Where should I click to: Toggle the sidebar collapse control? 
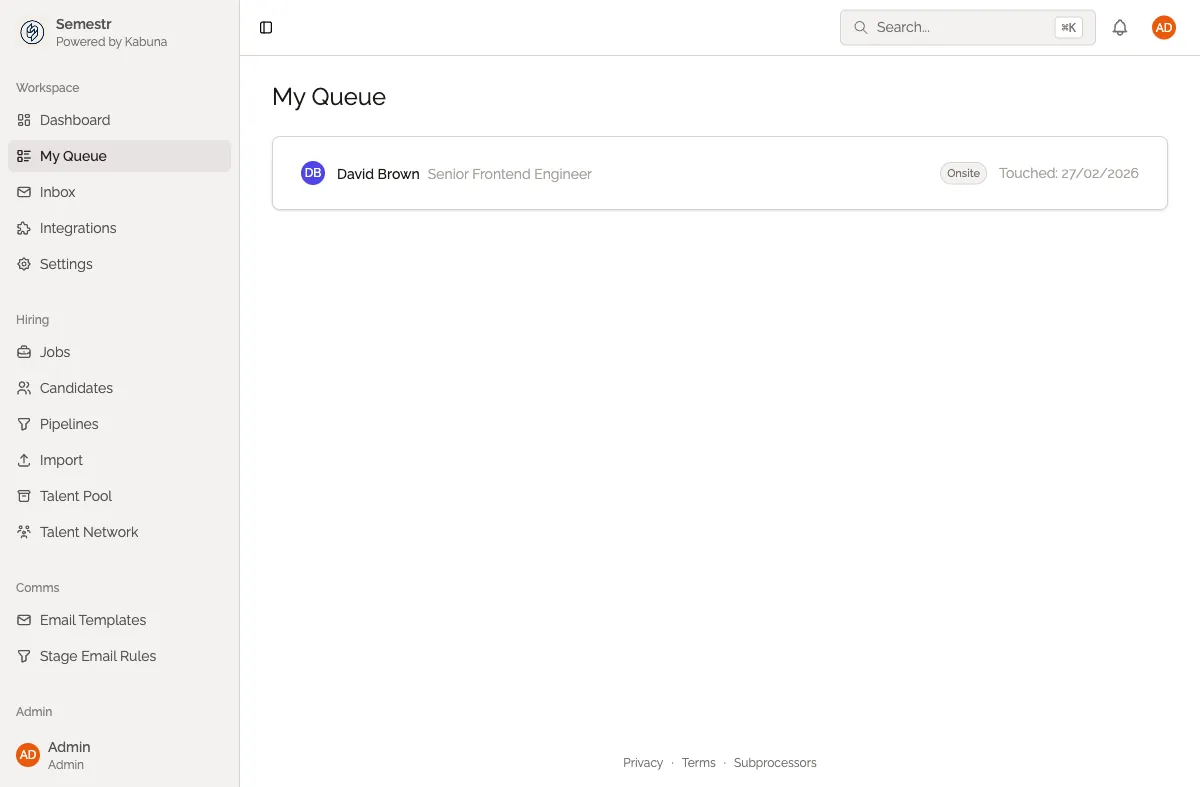(x=265, y=27)
